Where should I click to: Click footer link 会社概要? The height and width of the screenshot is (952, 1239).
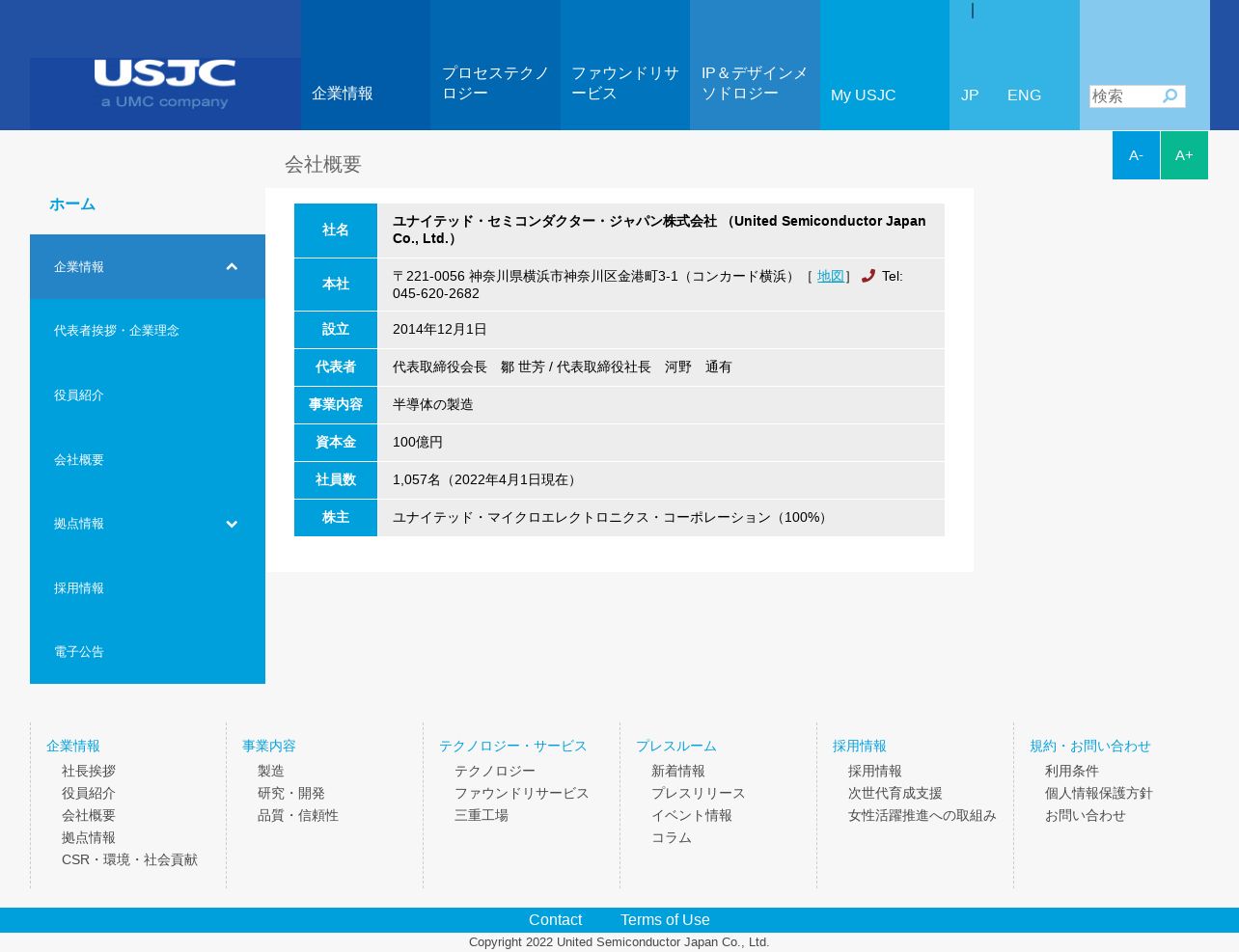click(89, 815)
